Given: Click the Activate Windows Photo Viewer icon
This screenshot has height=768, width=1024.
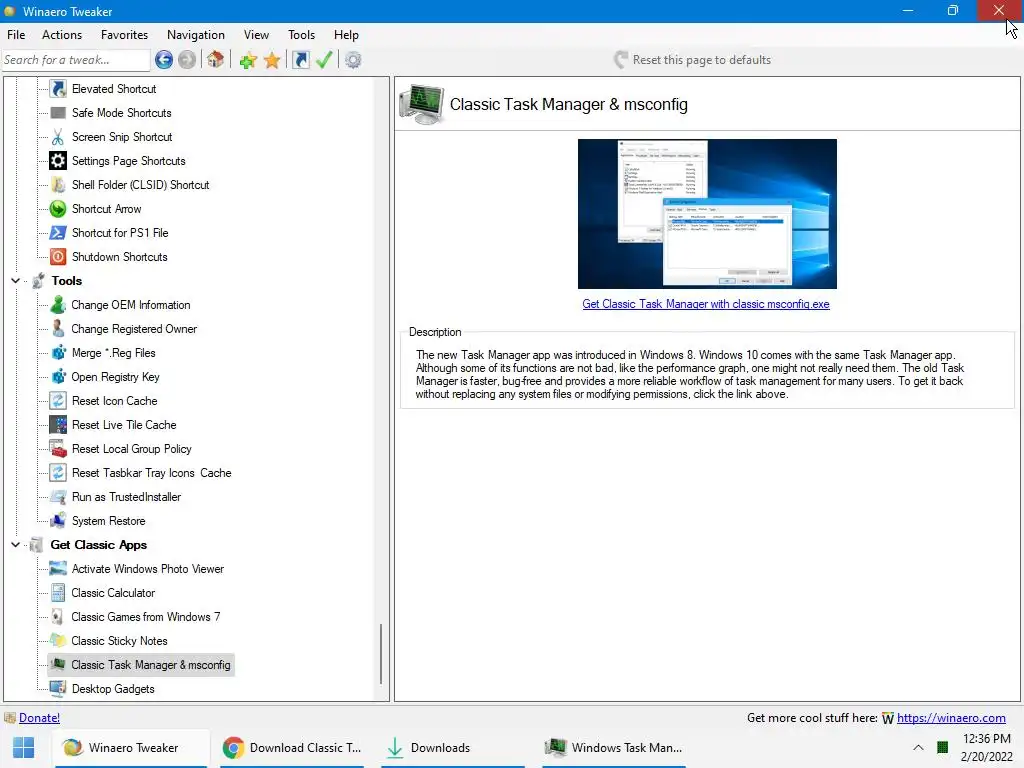Looking at the screenshot, I should click(x=58, y=569).
